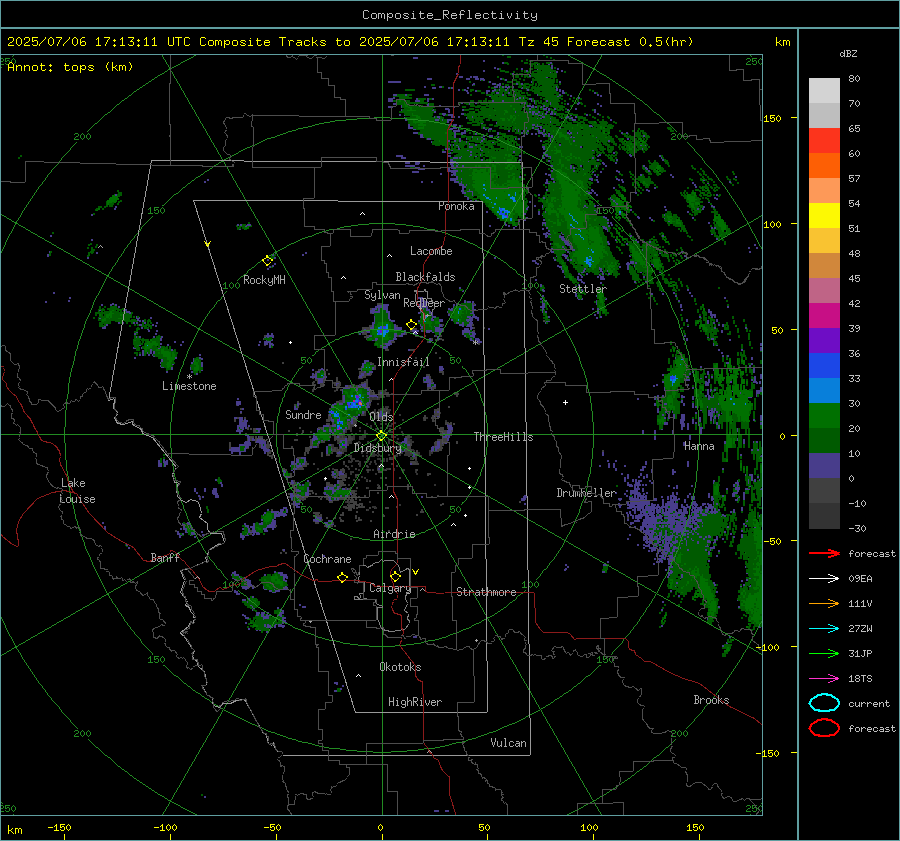Click the Stettler map label
Viewport: 900px width, 841px height.
tap(583, 289)
